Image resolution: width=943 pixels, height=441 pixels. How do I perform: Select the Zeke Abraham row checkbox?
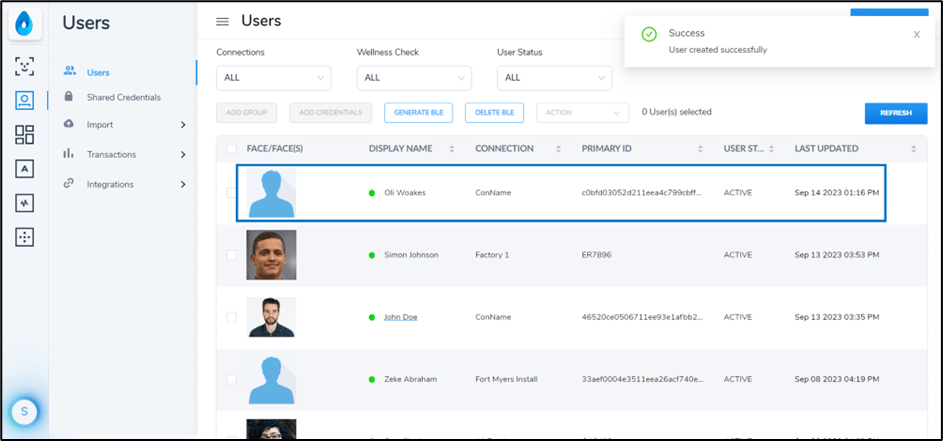[232, 379]
